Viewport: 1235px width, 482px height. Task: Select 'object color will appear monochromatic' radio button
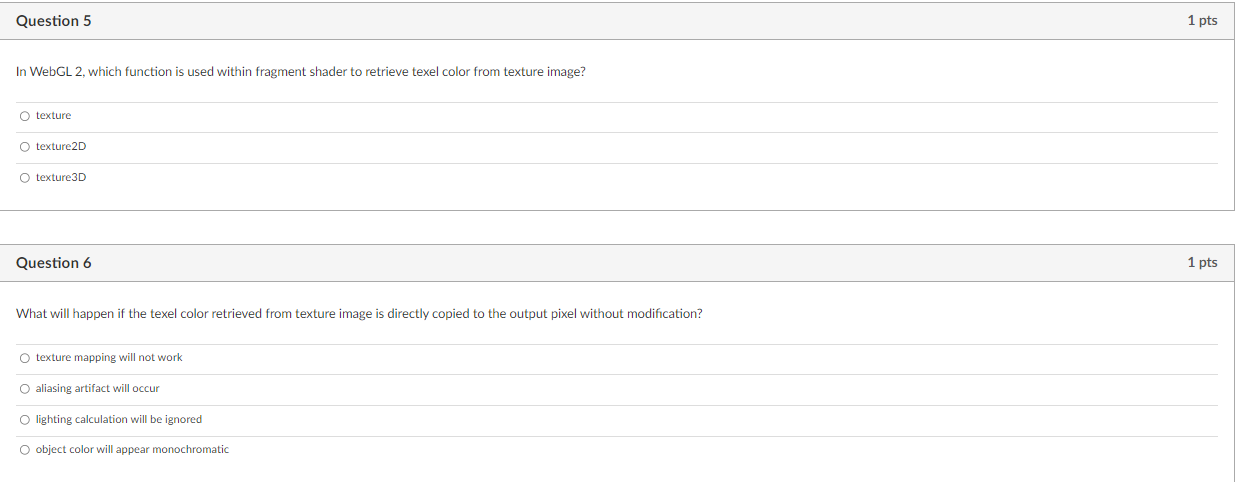24,450
